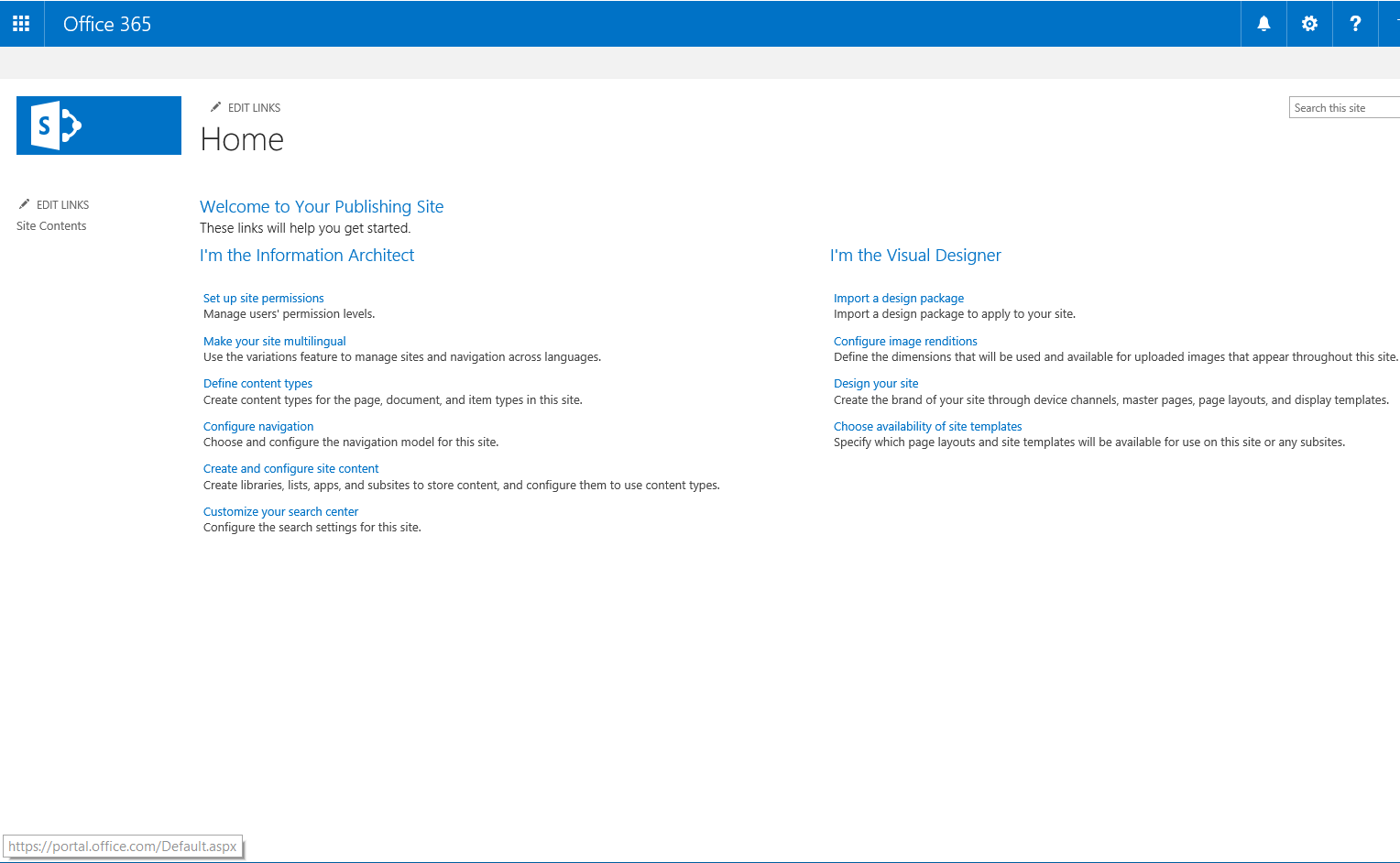1400x863 pixels.
Task: Open Customize your search center
Action: [x=280, y=512]
